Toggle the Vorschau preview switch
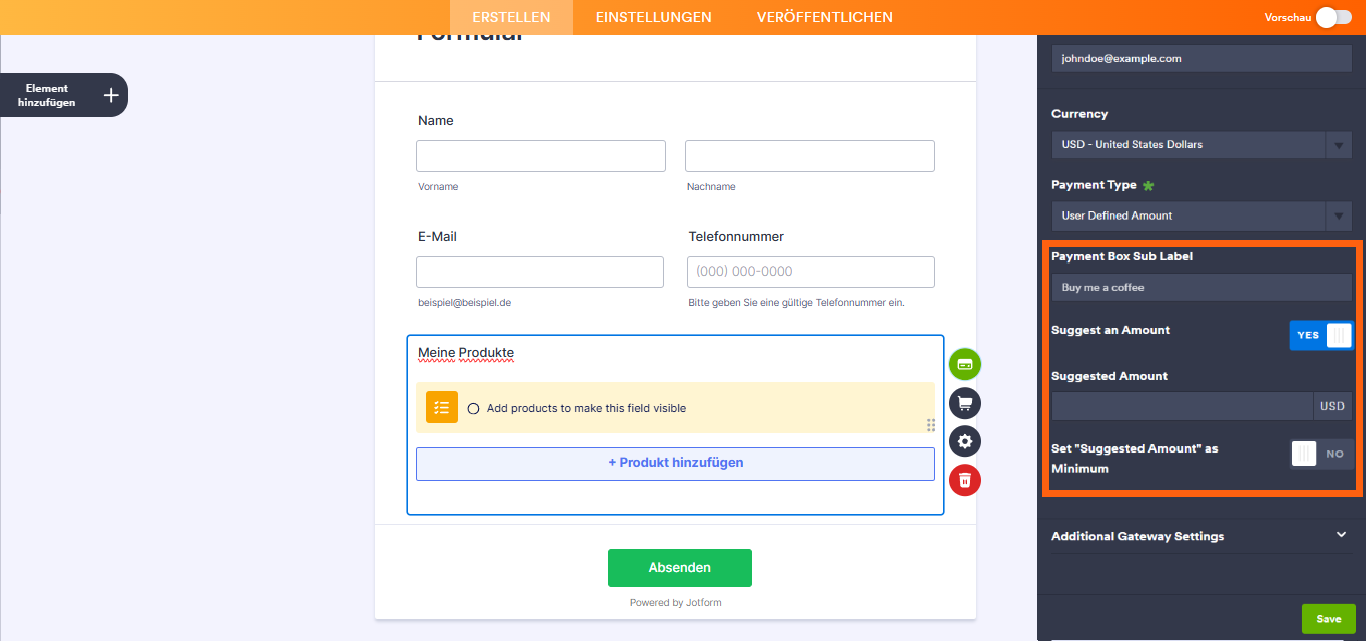 tap(1333, 17)
